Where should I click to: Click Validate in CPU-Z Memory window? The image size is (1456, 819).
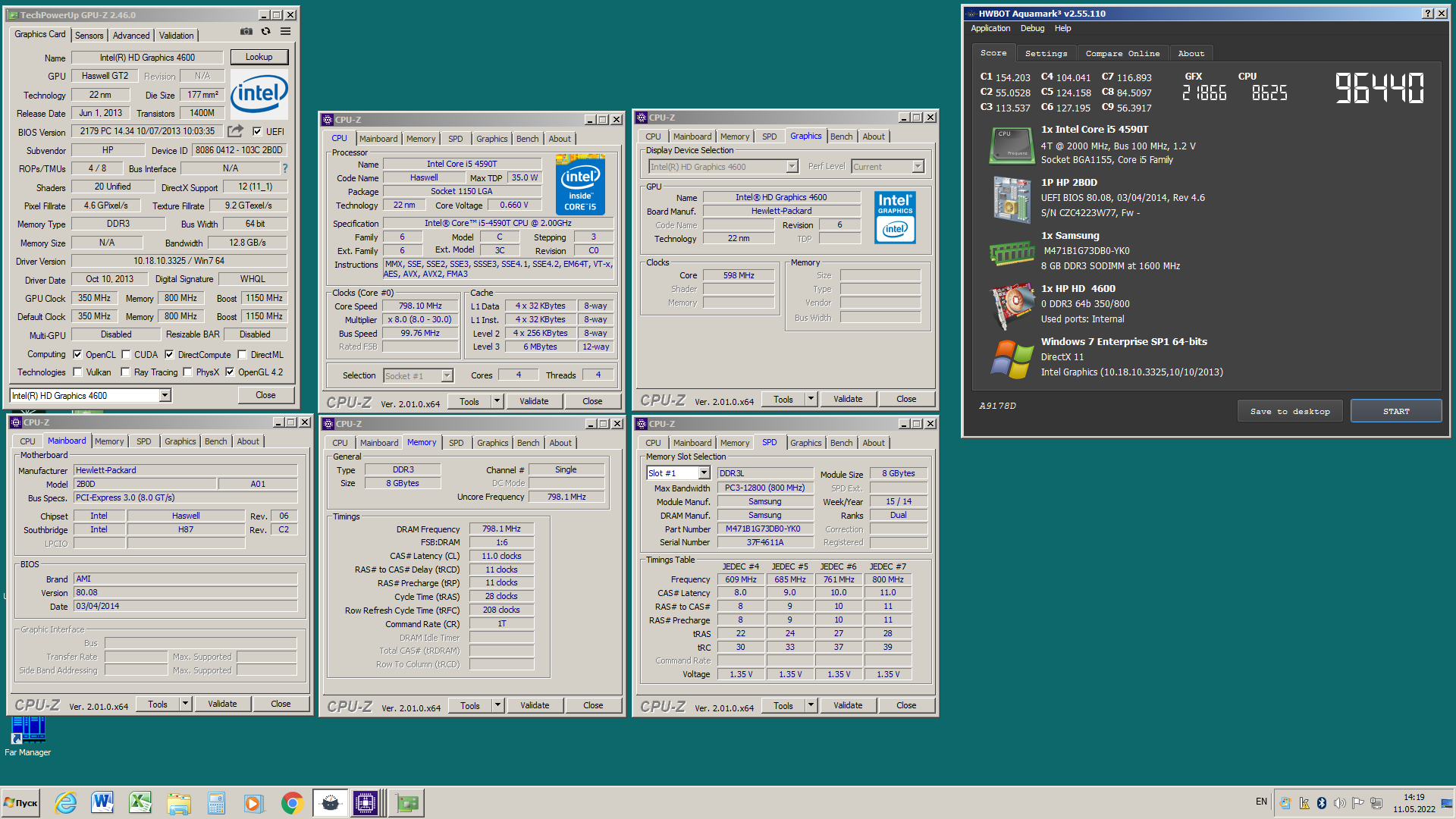click(535, 705)
